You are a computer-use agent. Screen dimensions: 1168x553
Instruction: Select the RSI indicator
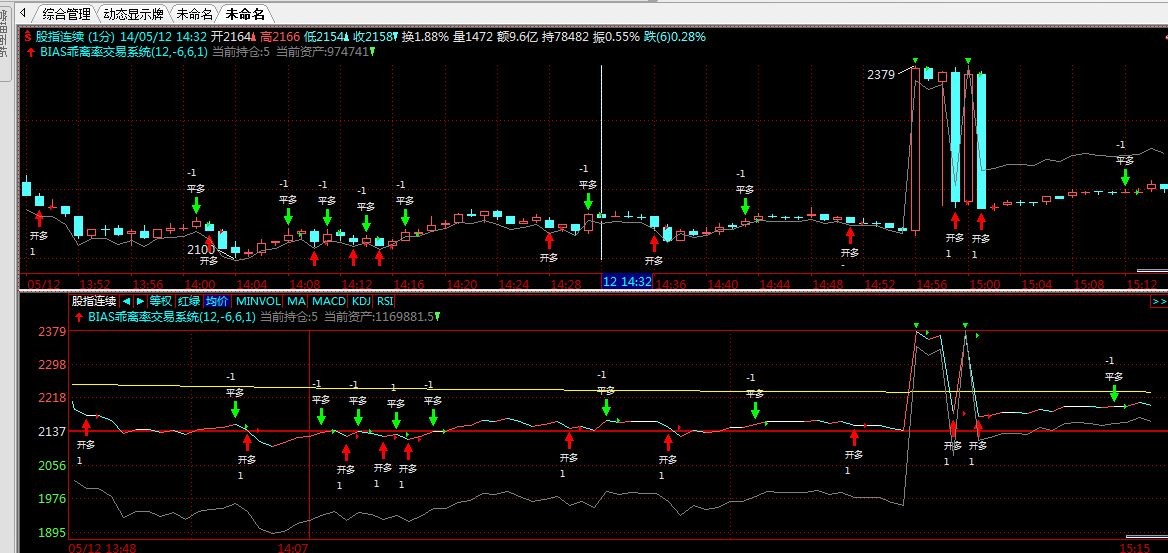[x=384, y=301]
